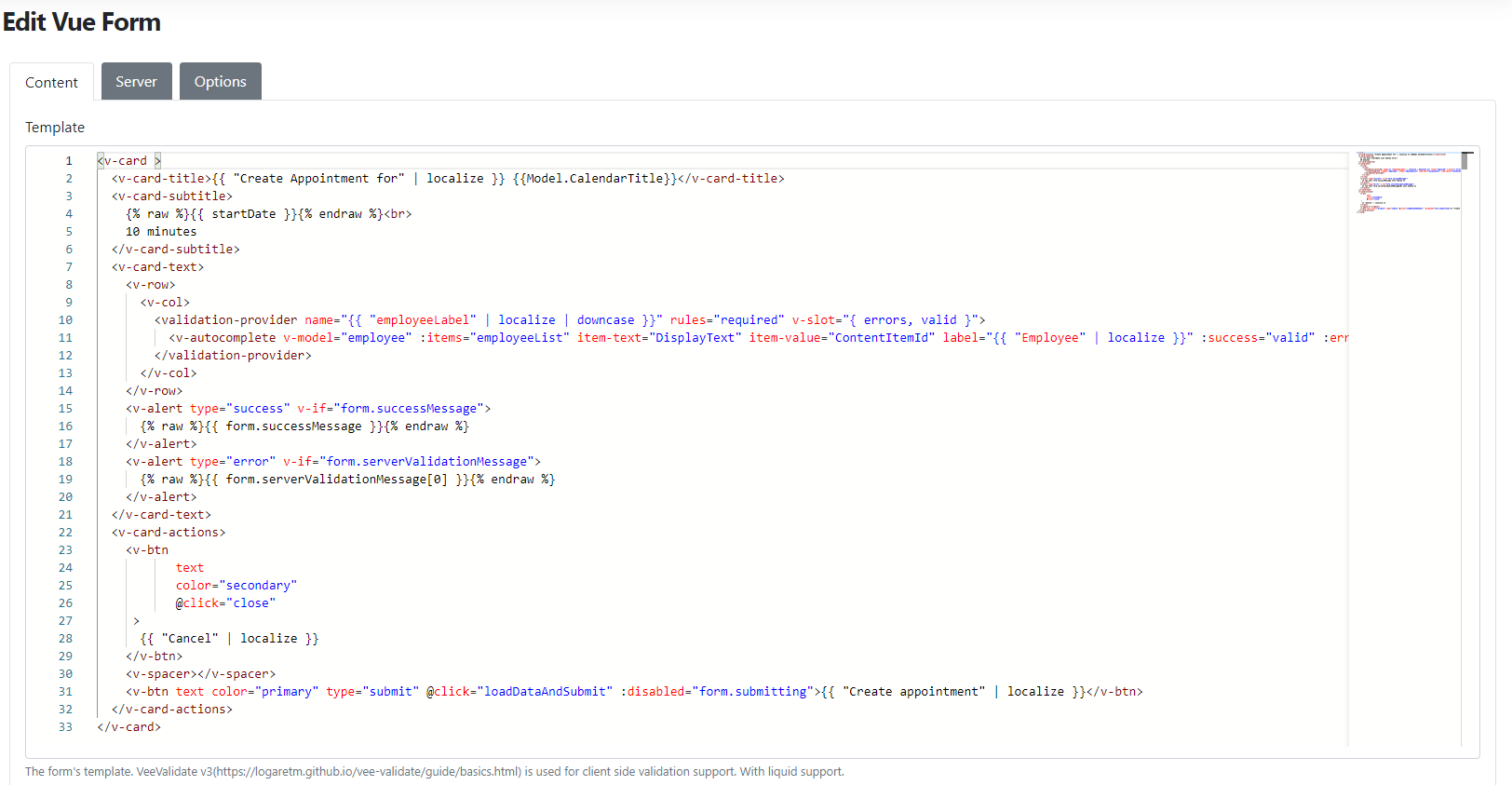Screen dimensions: 1512x785
Task: Click Model.CalendarTitle expression
Action: pos(595,179)
